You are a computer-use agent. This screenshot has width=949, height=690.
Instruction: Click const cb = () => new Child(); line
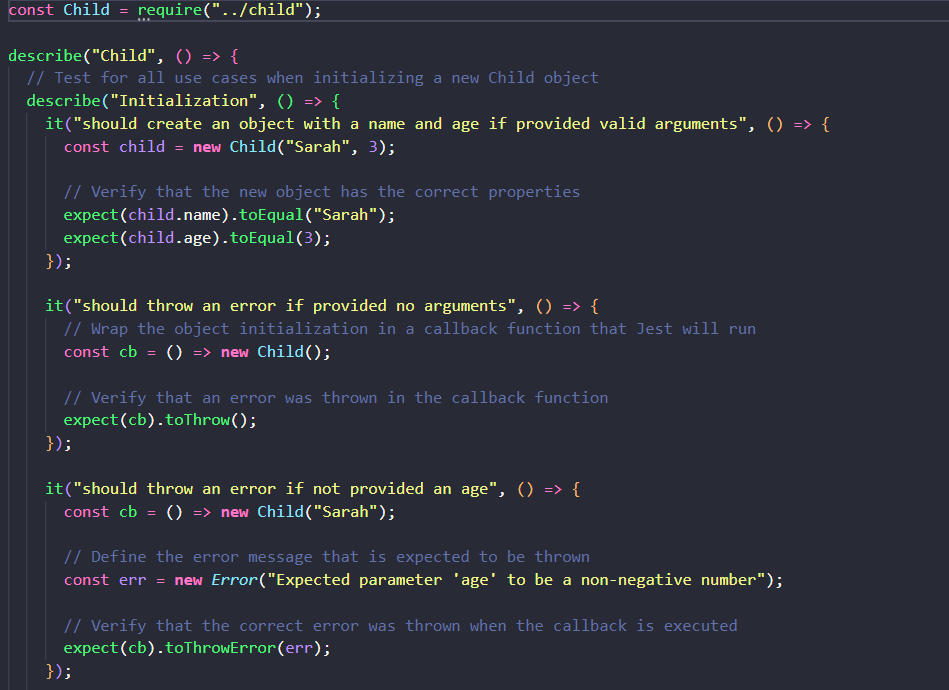click(x=197, y=352)
